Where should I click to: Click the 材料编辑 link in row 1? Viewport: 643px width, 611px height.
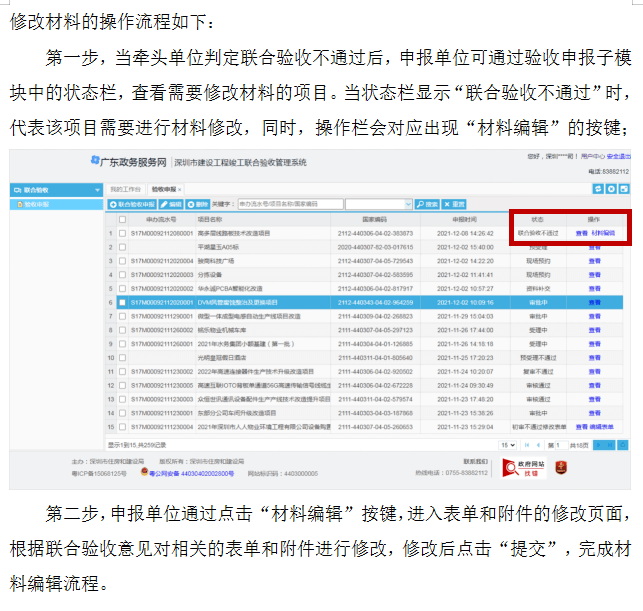[603, 232]
